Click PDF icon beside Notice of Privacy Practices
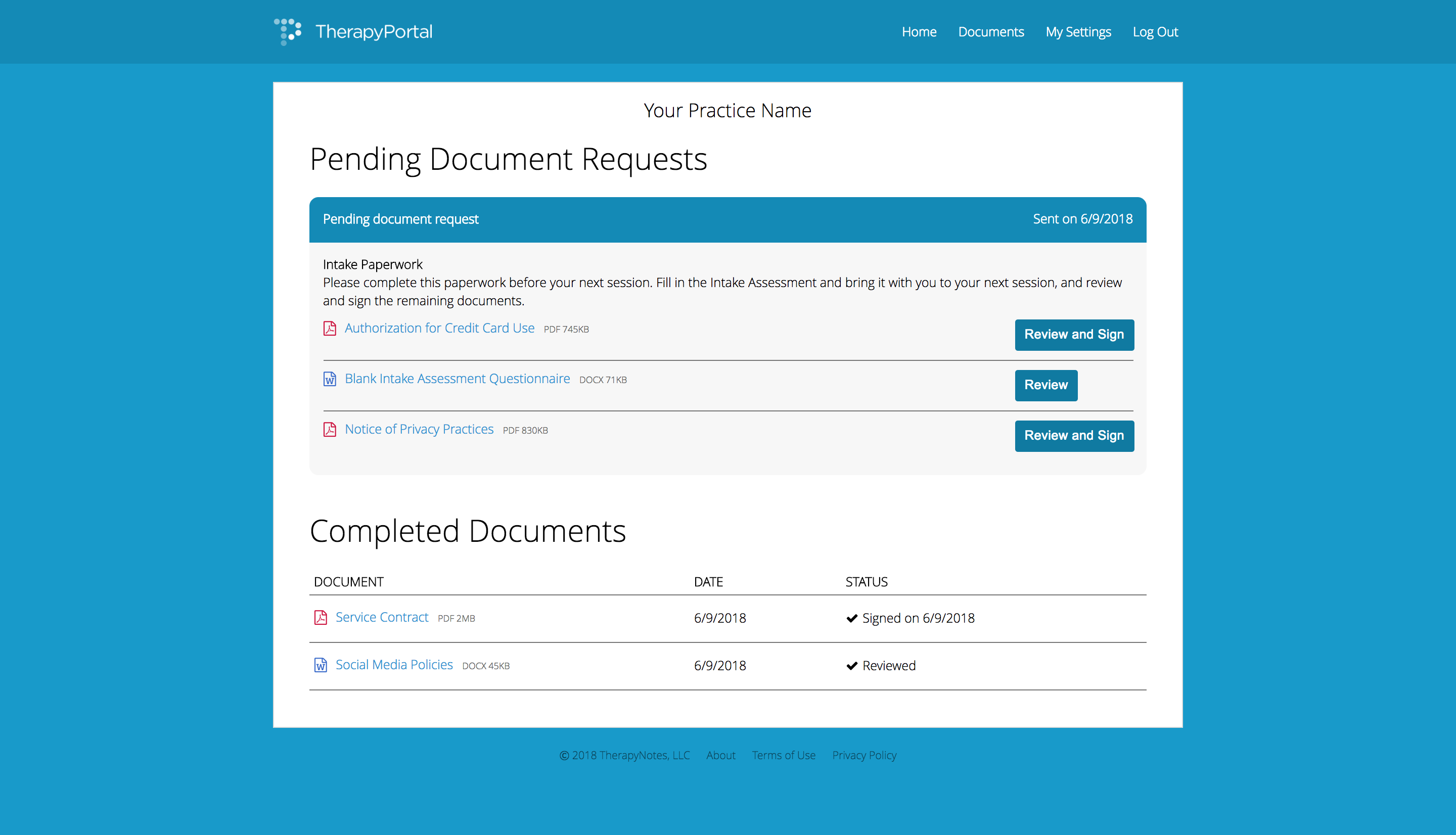Screen dimensions: 1456x835 [x=330, y=430]
